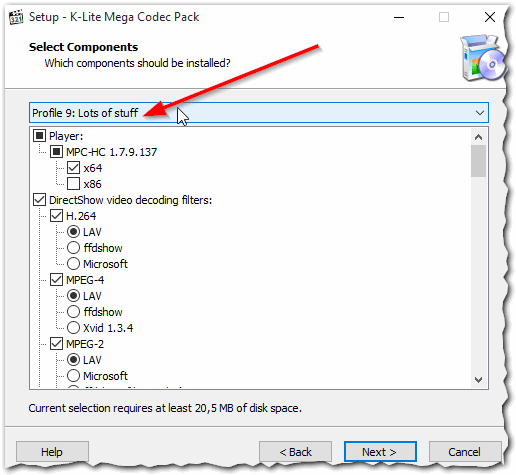Click the K-Lite setup title bar icon
Screen dimensions: 516x475
pyautogui.click(x=16, y=17)
